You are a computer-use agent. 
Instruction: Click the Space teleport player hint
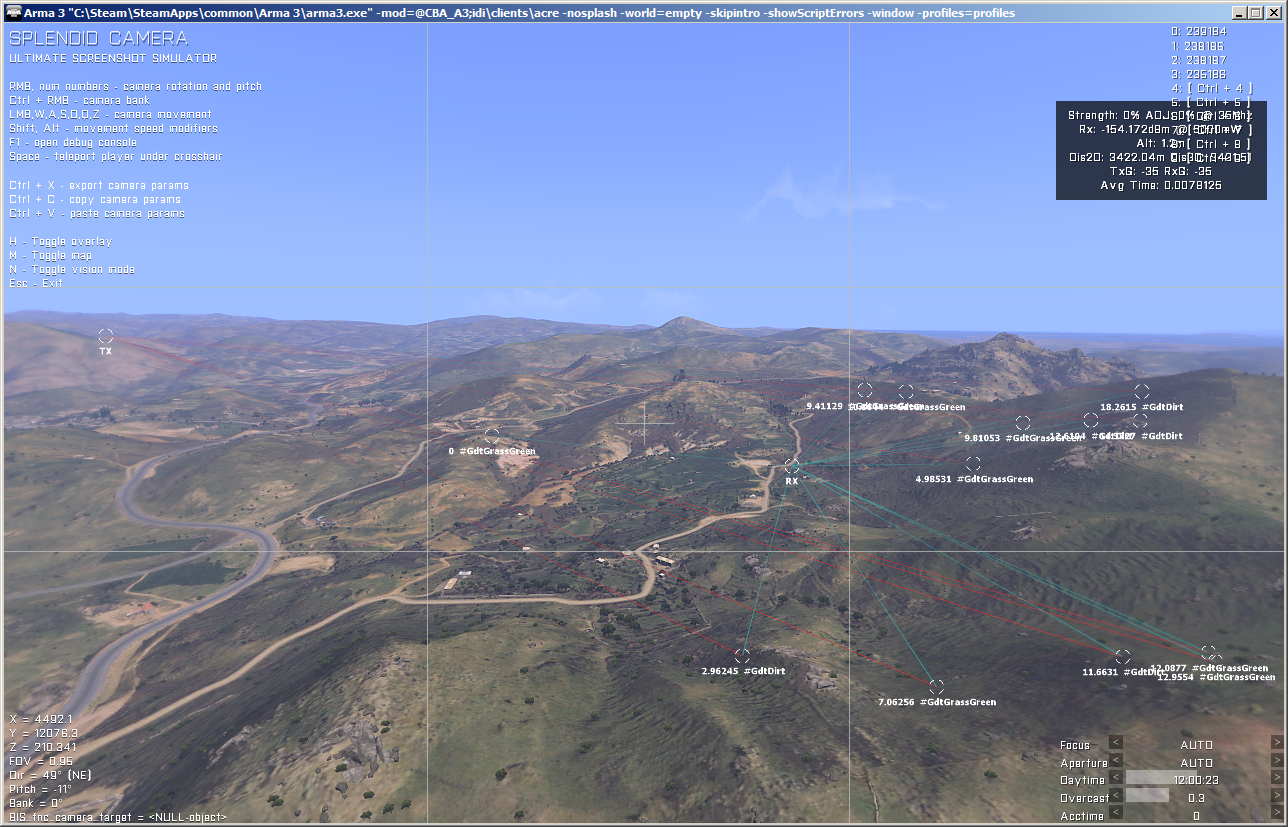(x=115, y=156)
